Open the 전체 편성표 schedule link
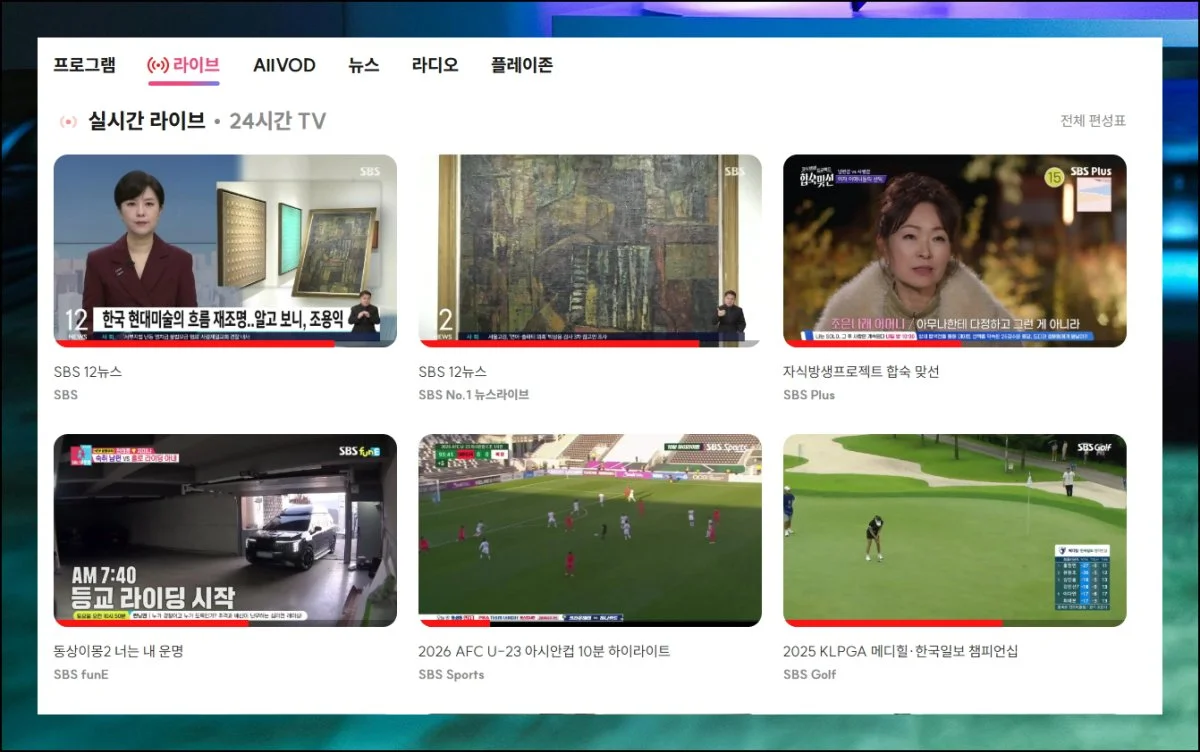1200x752 pixels. [x=1092, y=121]
